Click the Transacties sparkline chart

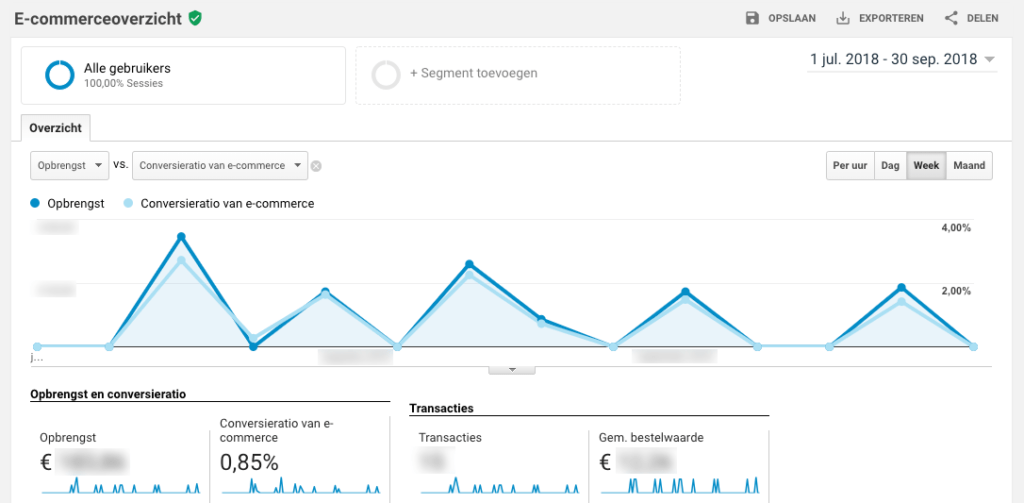click(x=500, y=485)
